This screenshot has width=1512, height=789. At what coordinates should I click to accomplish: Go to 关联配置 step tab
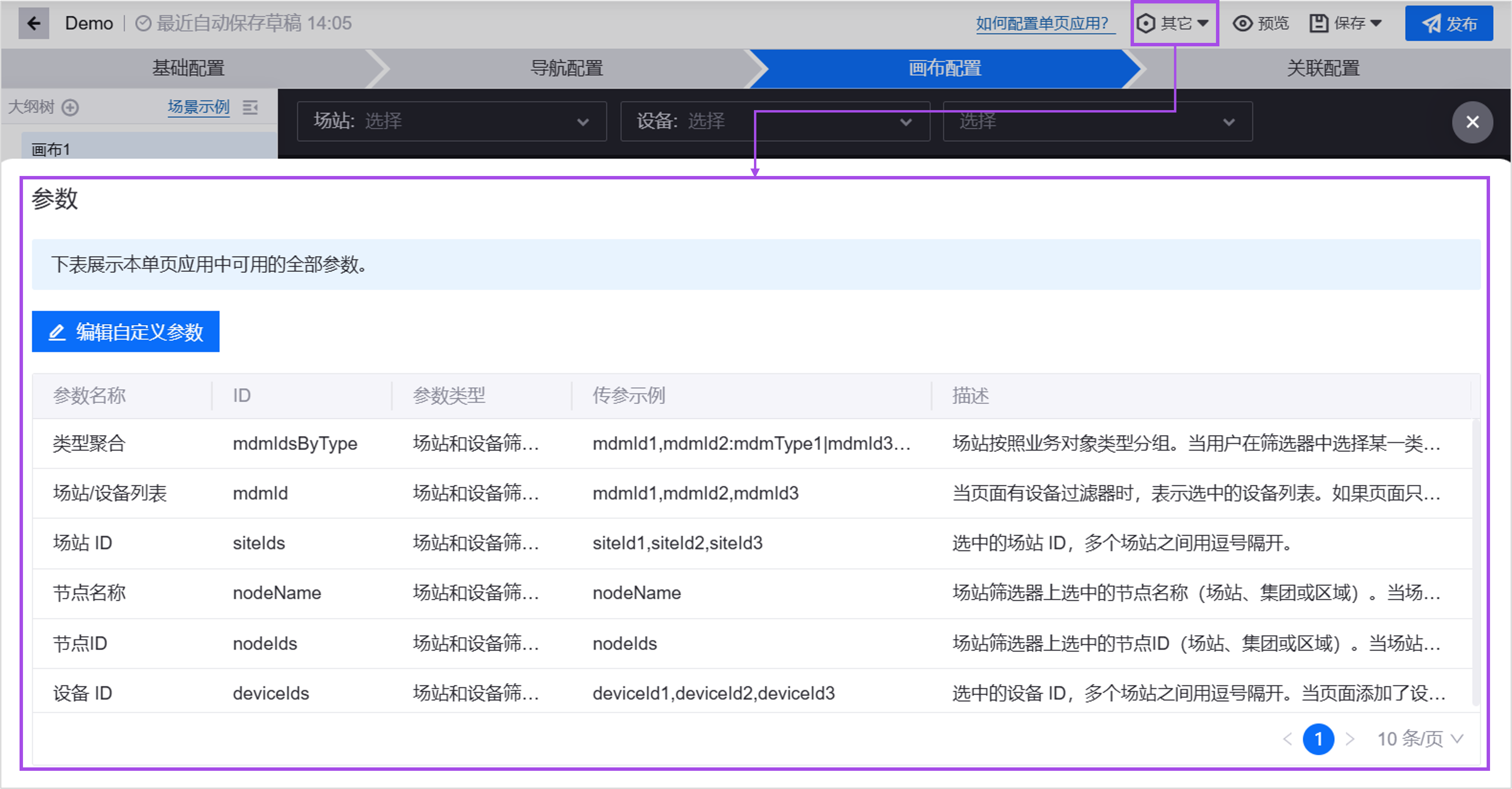pyautogui.click(x=1322, y=68)
